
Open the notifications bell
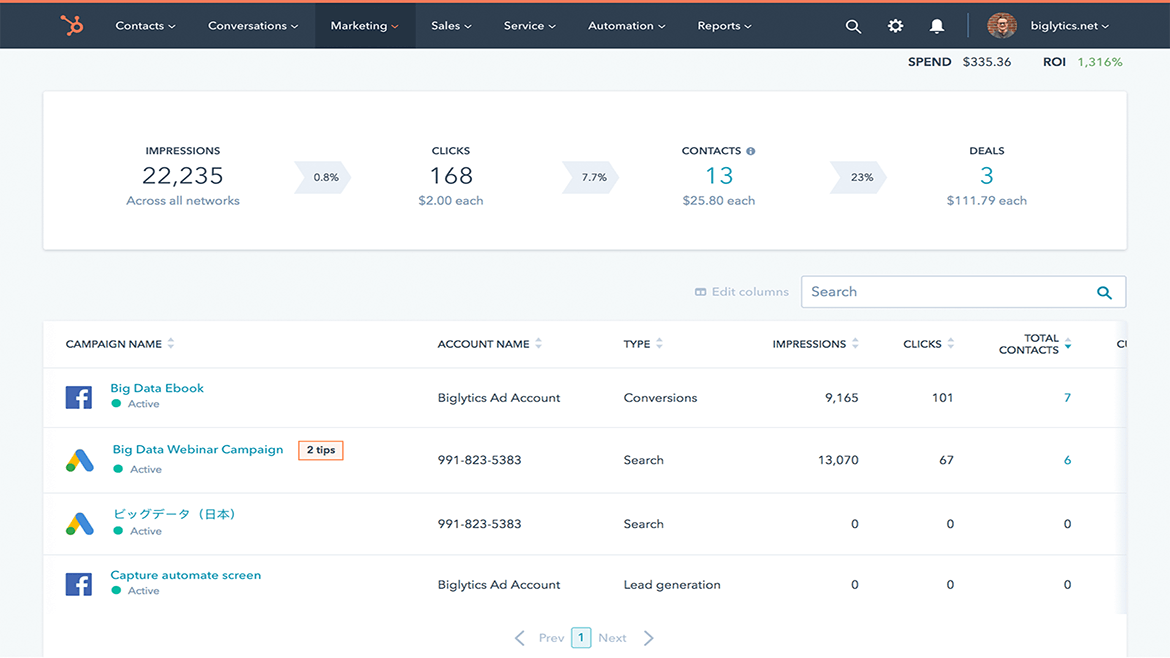936,27
